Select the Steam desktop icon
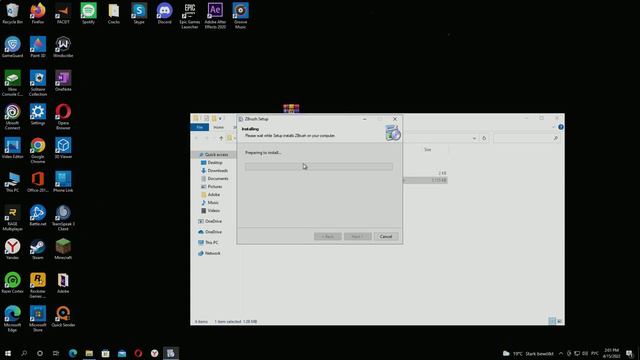Viewport: 640px width, 360px height. pos(38,249)
